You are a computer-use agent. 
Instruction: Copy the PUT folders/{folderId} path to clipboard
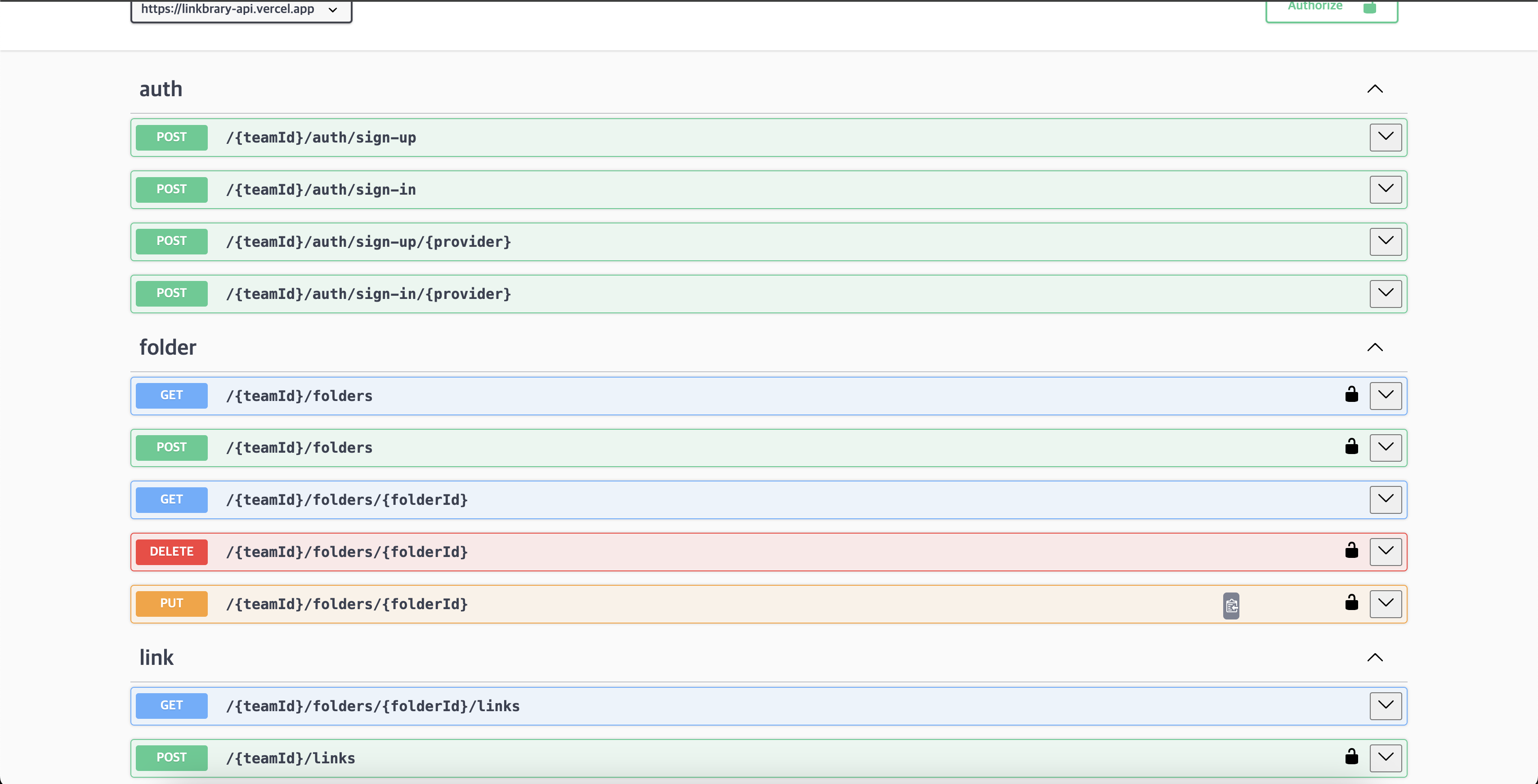point(1231,606)
